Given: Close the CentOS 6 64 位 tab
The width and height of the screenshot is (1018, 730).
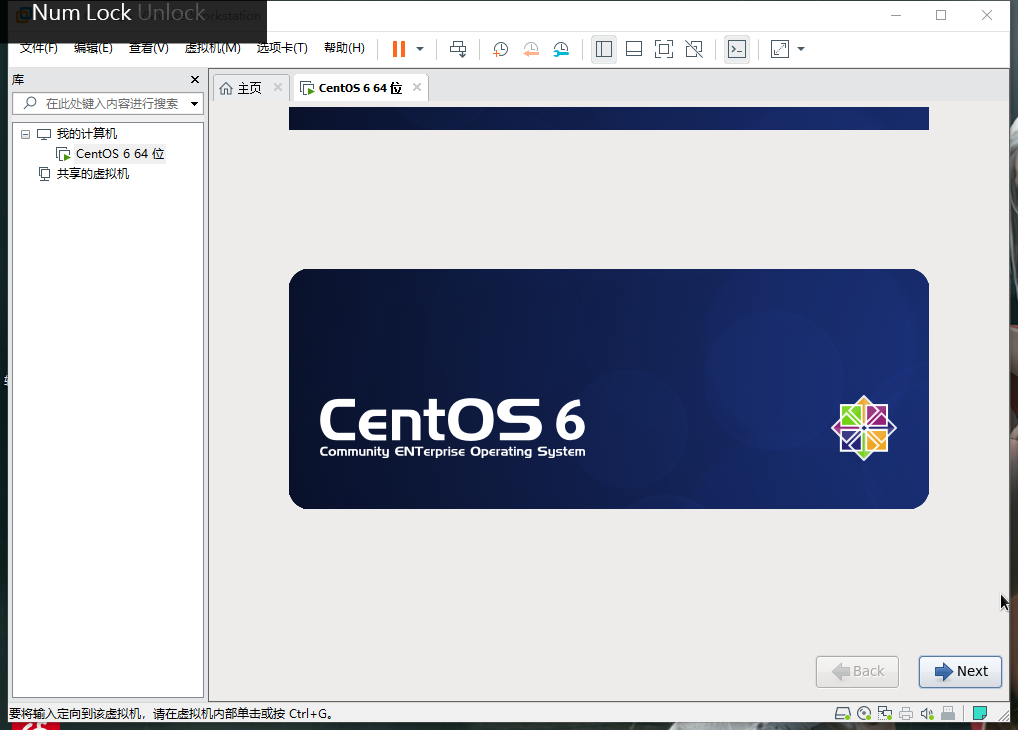Looking at the screenshot, I should [417, 87].
